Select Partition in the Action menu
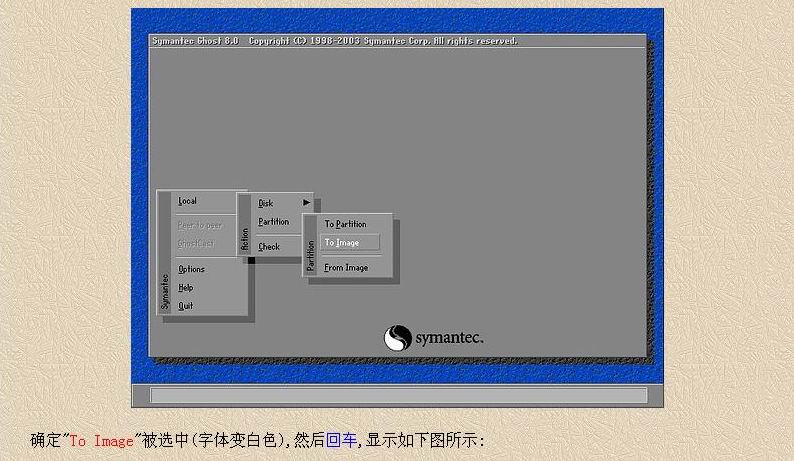Image resolution: width=794 pixels, height=461 pixels. [273, 222]
